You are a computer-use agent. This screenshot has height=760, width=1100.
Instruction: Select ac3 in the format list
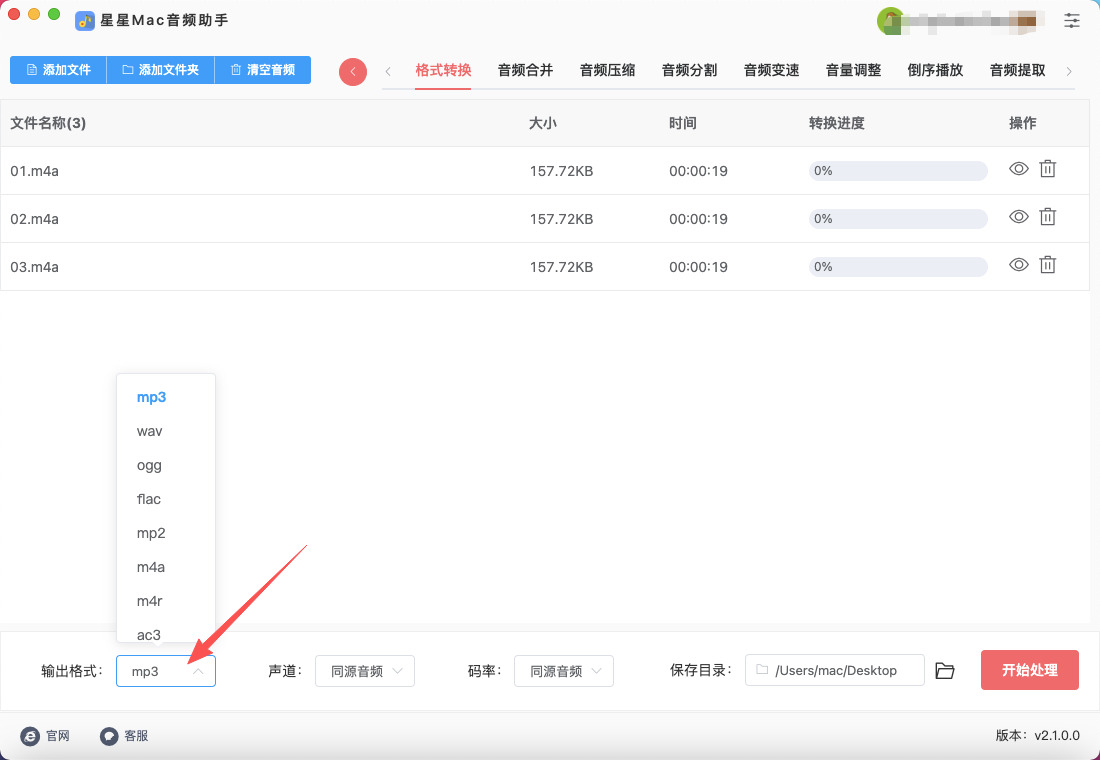pyautogui.click(x=166, y=633)
